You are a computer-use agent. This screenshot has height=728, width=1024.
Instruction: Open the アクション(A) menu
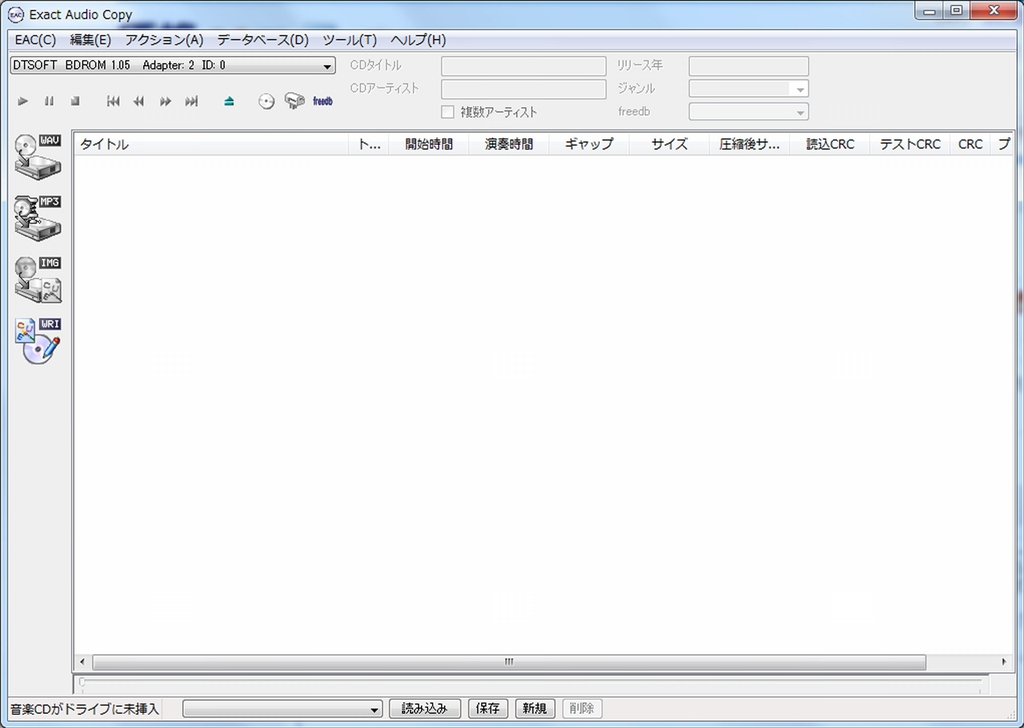click(165, 40)
